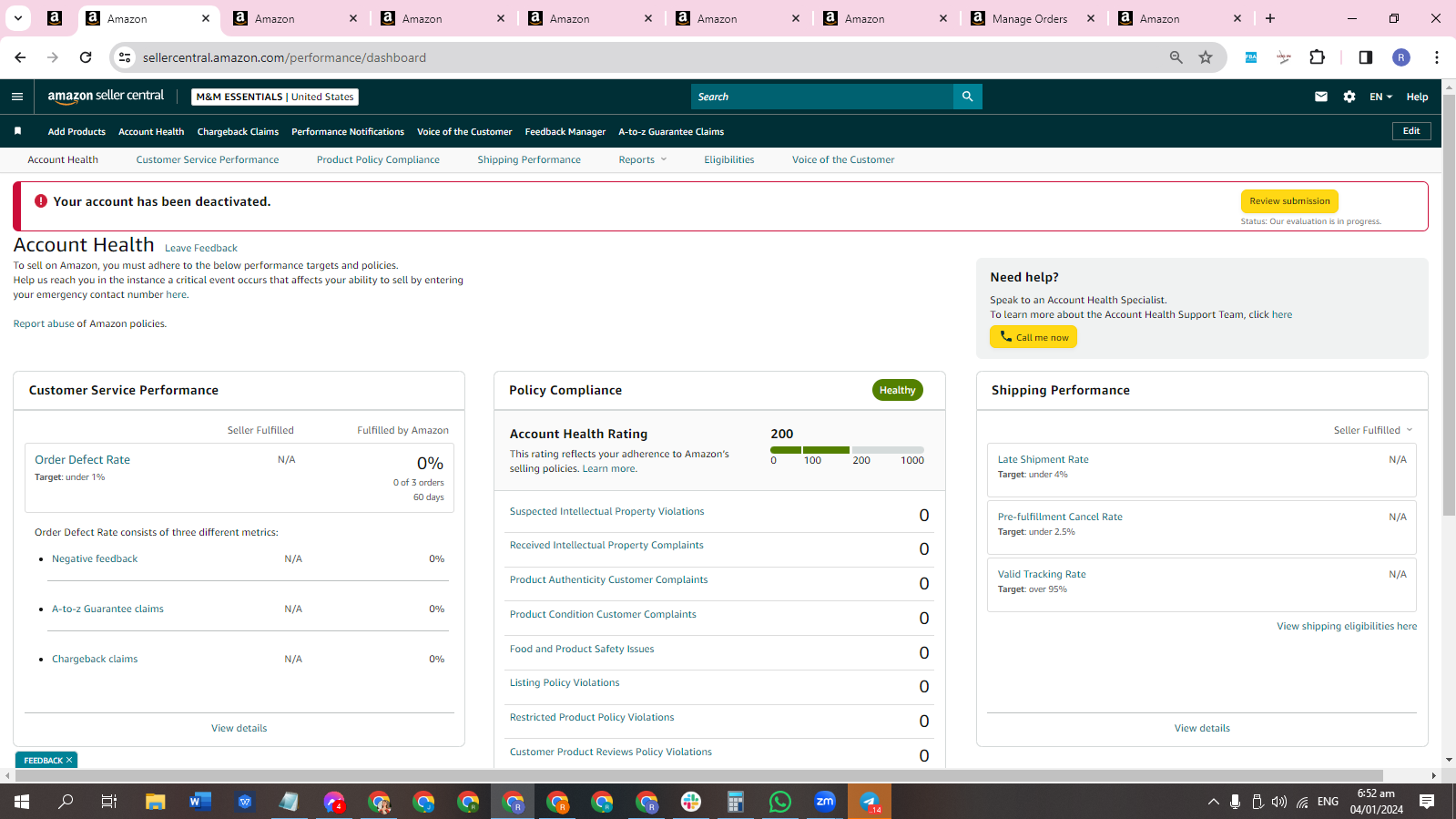Screen dimensions: 1456x819
Task: Open the settings gear icon
Action: coord(1349,97)
